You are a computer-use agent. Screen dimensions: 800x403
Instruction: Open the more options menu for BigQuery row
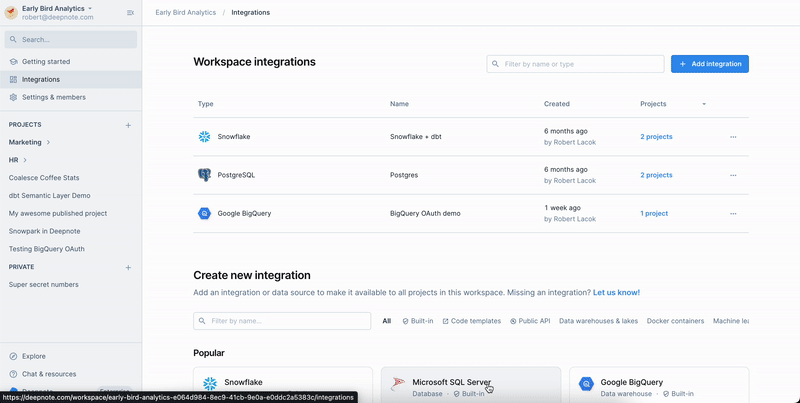click(x=733, y=214)
